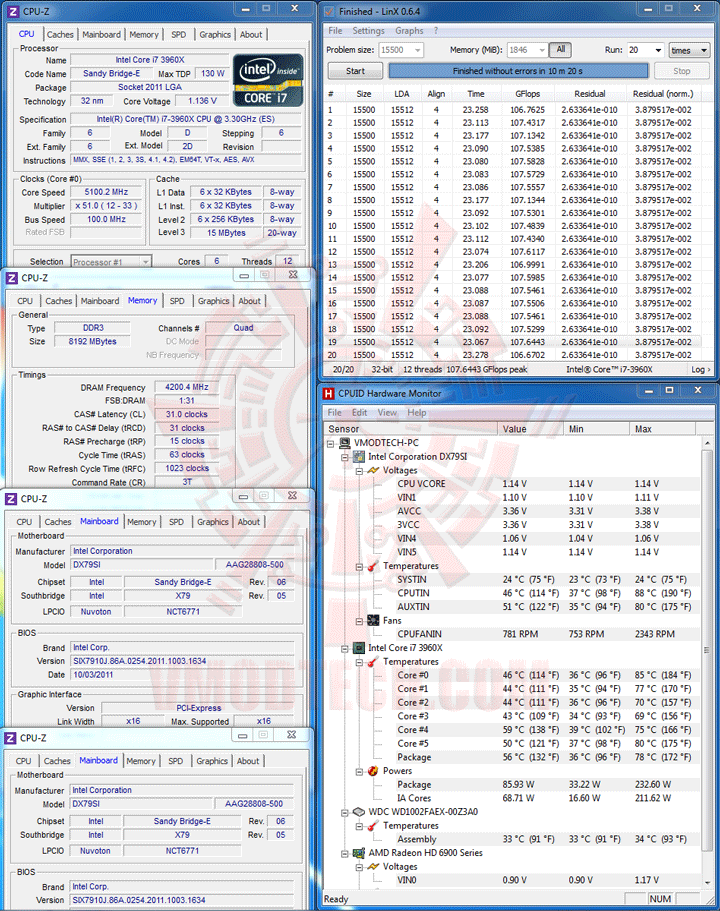This screenshot has height=911, width=720.
Task: Click the Intel Core i7 logo in CPU-Z
Action: [x=268, y=80]
